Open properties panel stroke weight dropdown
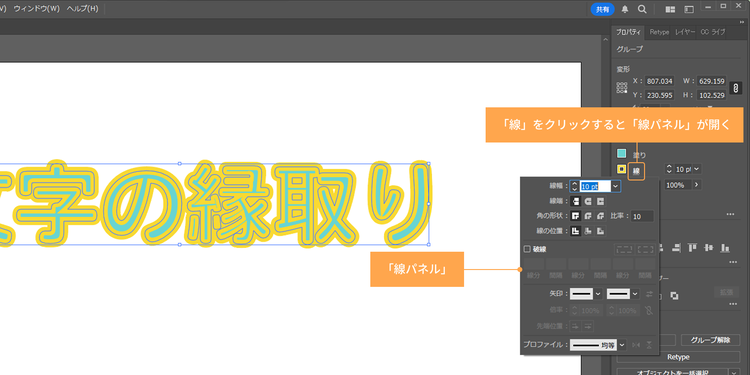Viewport: 750px width, 375px height. 696,169
